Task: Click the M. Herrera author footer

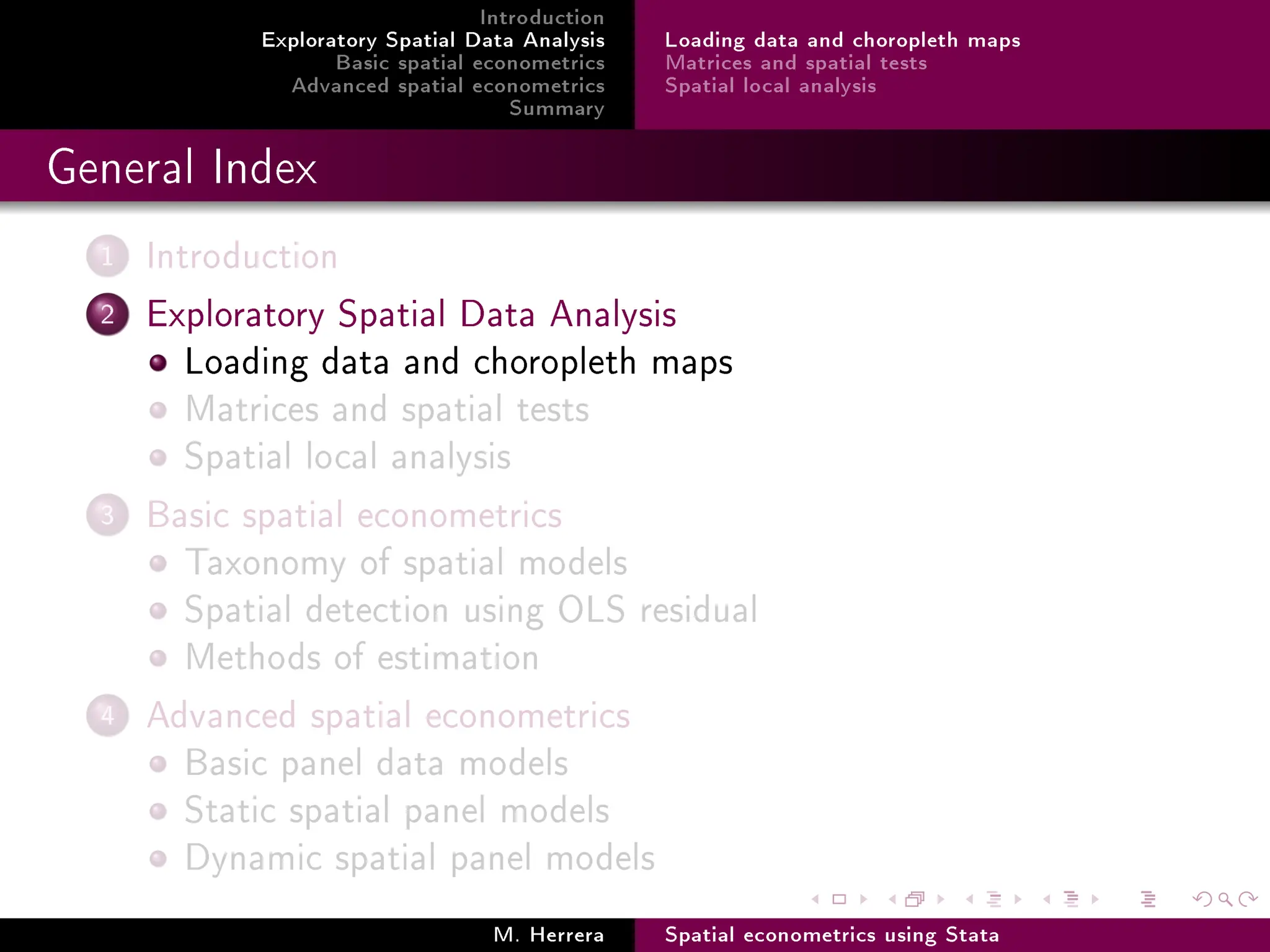Action: (549, 935)
